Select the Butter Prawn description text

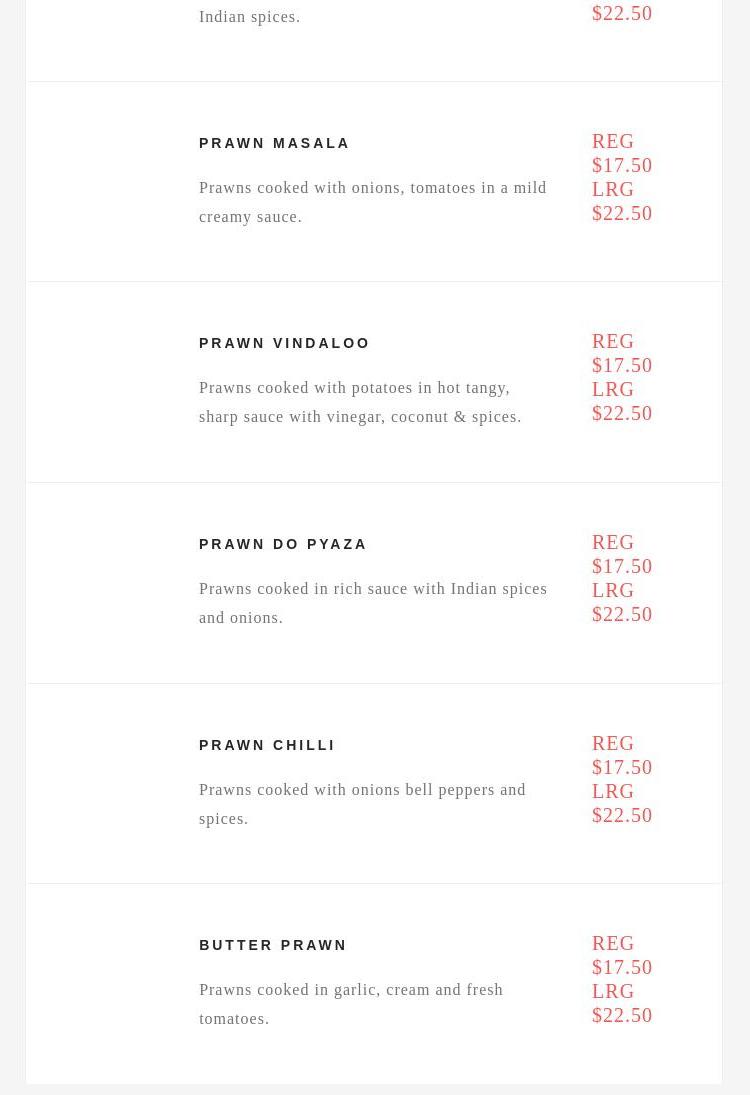[x=351, y=1004]
